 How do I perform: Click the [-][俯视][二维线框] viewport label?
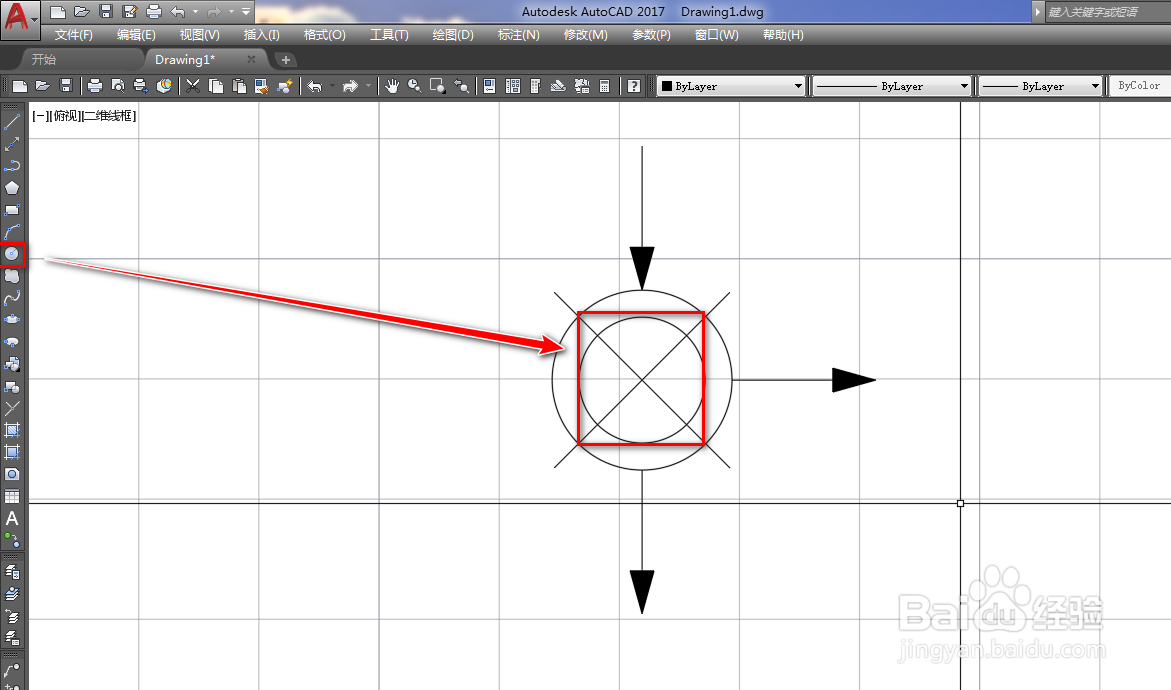(84, 116)
